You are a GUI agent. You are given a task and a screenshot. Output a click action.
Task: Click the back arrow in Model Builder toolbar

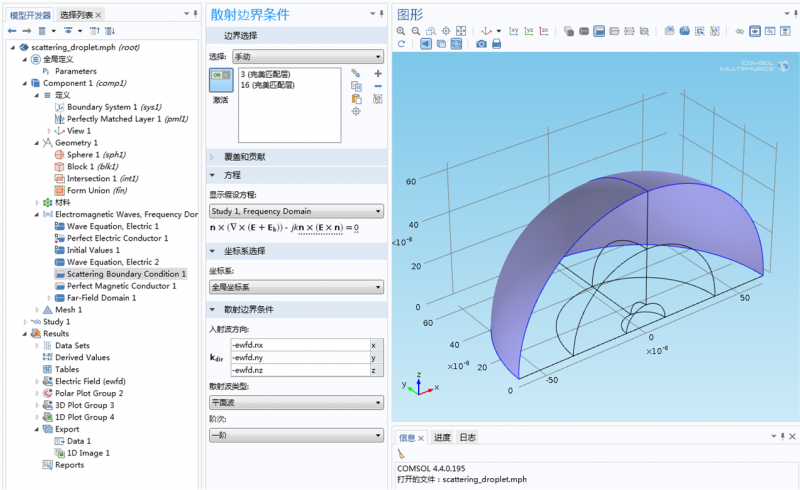[12, 31]
